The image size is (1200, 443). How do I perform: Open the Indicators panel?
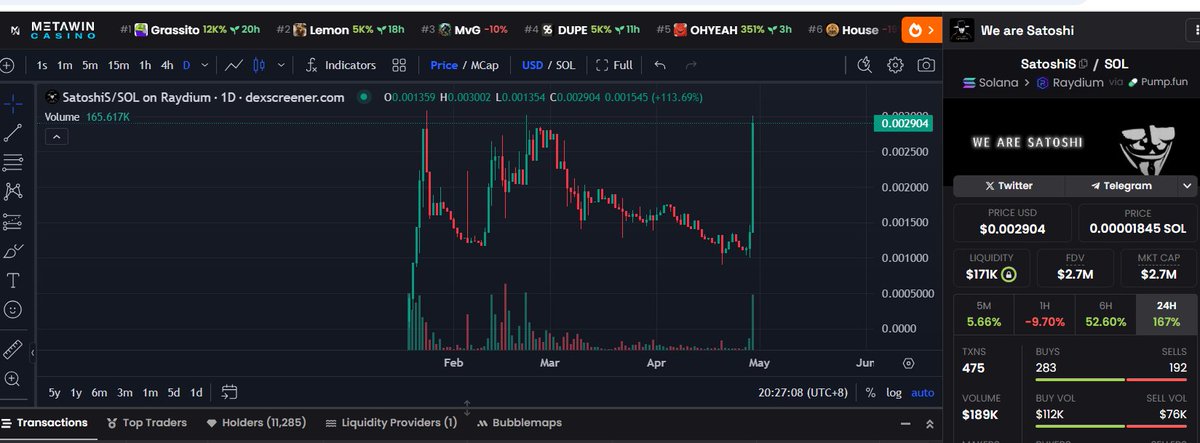[x=340, y=65]
